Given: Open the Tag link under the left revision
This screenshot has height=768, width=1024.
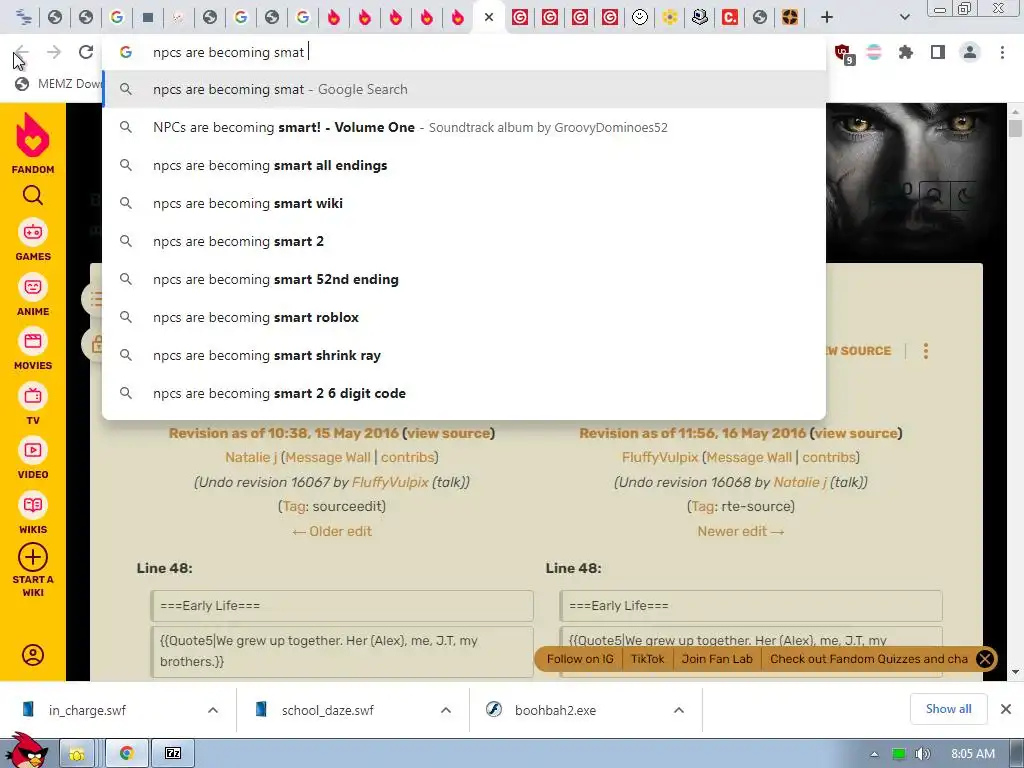Looking at the screenshot, I should [292, 506].
